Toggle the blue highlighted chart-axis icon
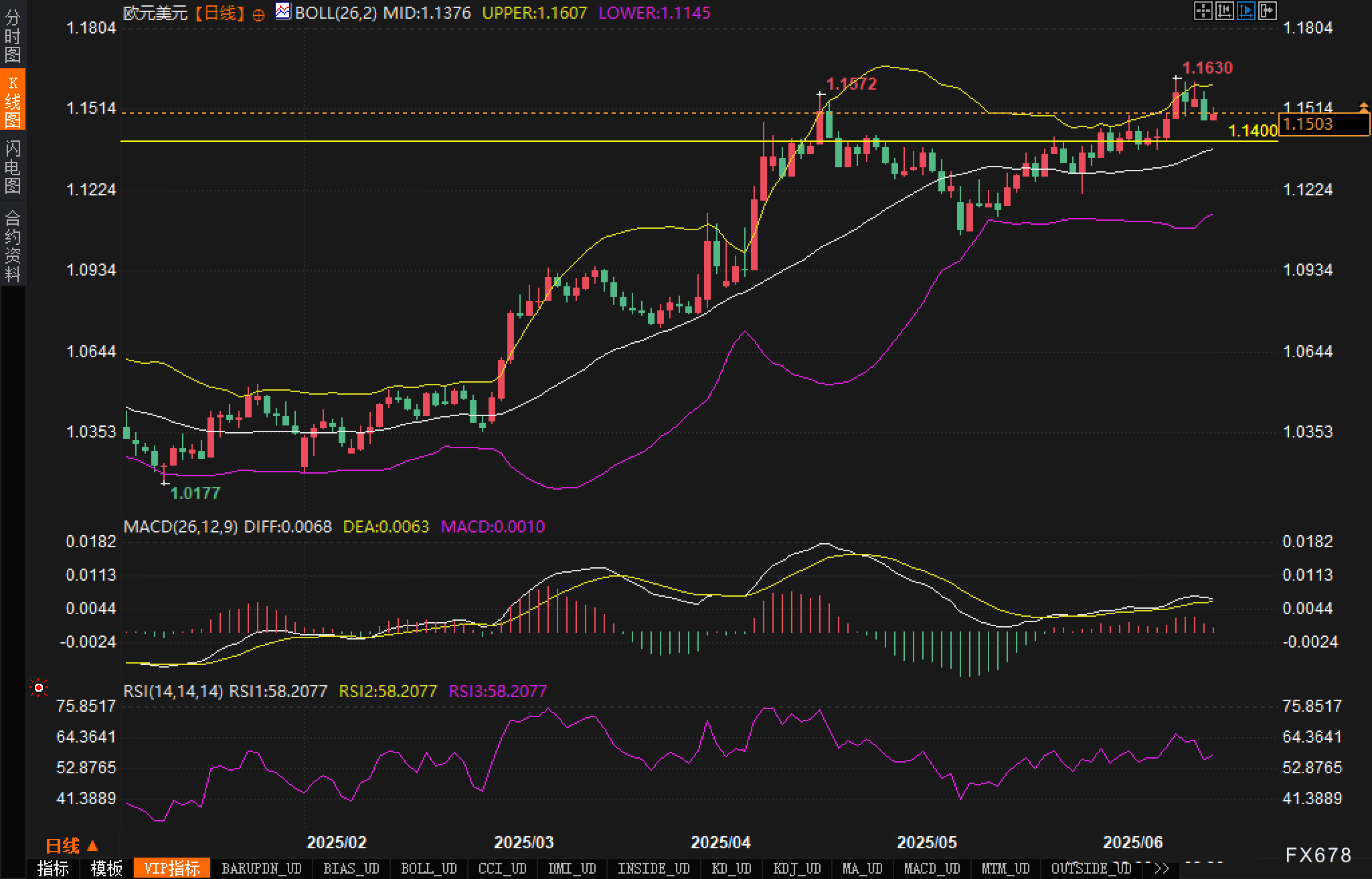Image resolution: width=1372 pixels, height=879 pixels. 1246,11
